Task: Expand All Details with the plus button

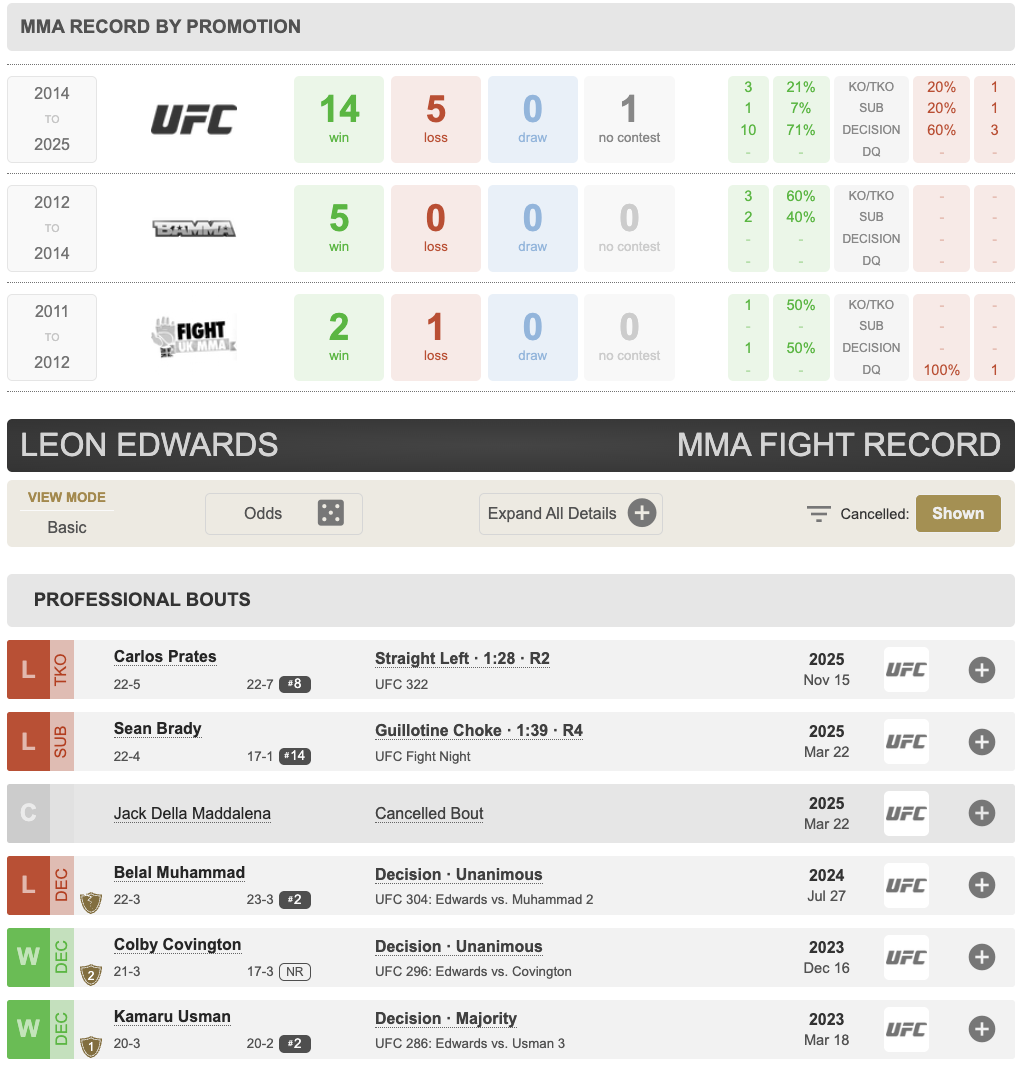Action: click(642, 514)
